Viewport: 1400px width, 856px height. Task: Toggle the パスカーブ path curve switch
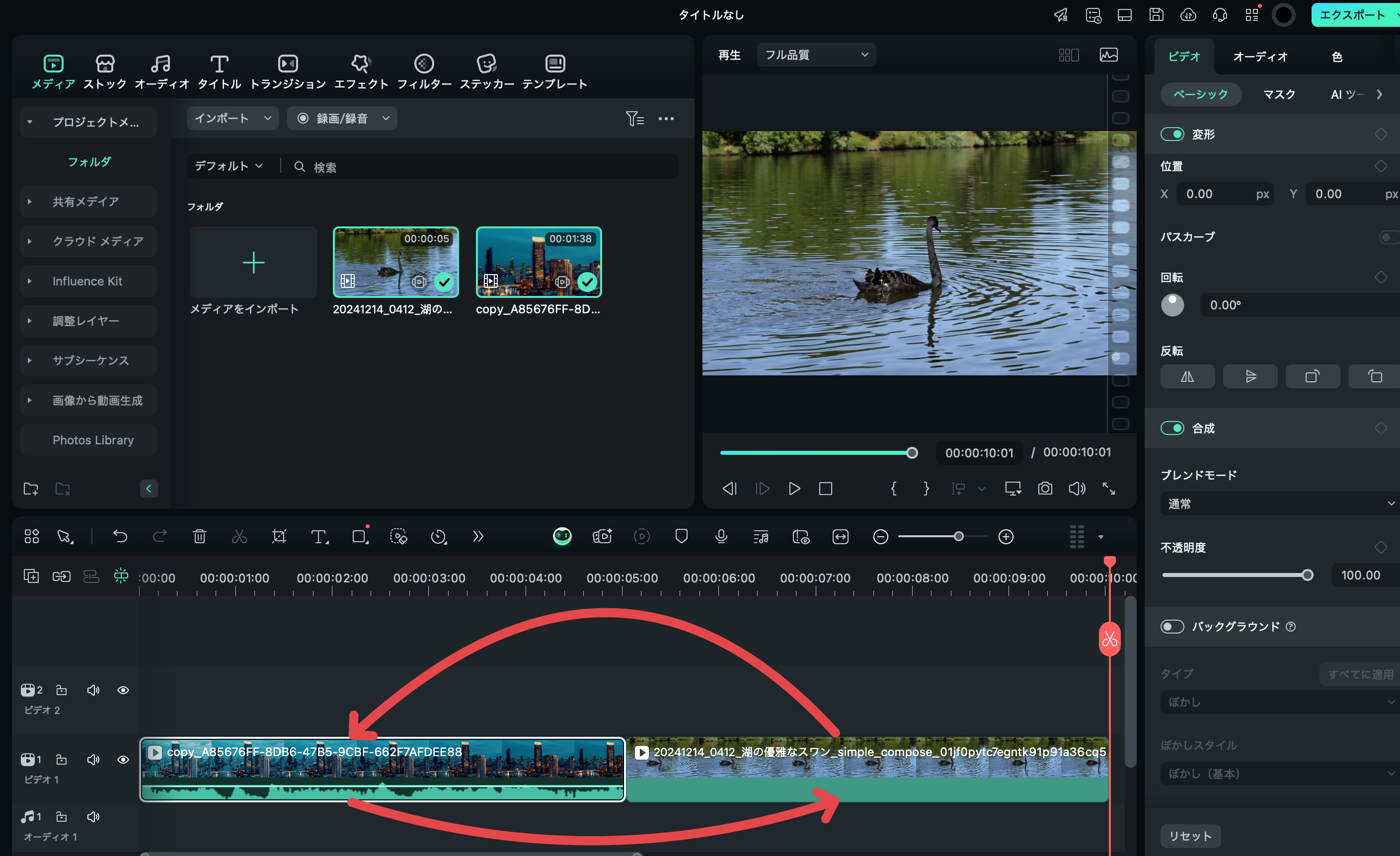(1390, 237)
